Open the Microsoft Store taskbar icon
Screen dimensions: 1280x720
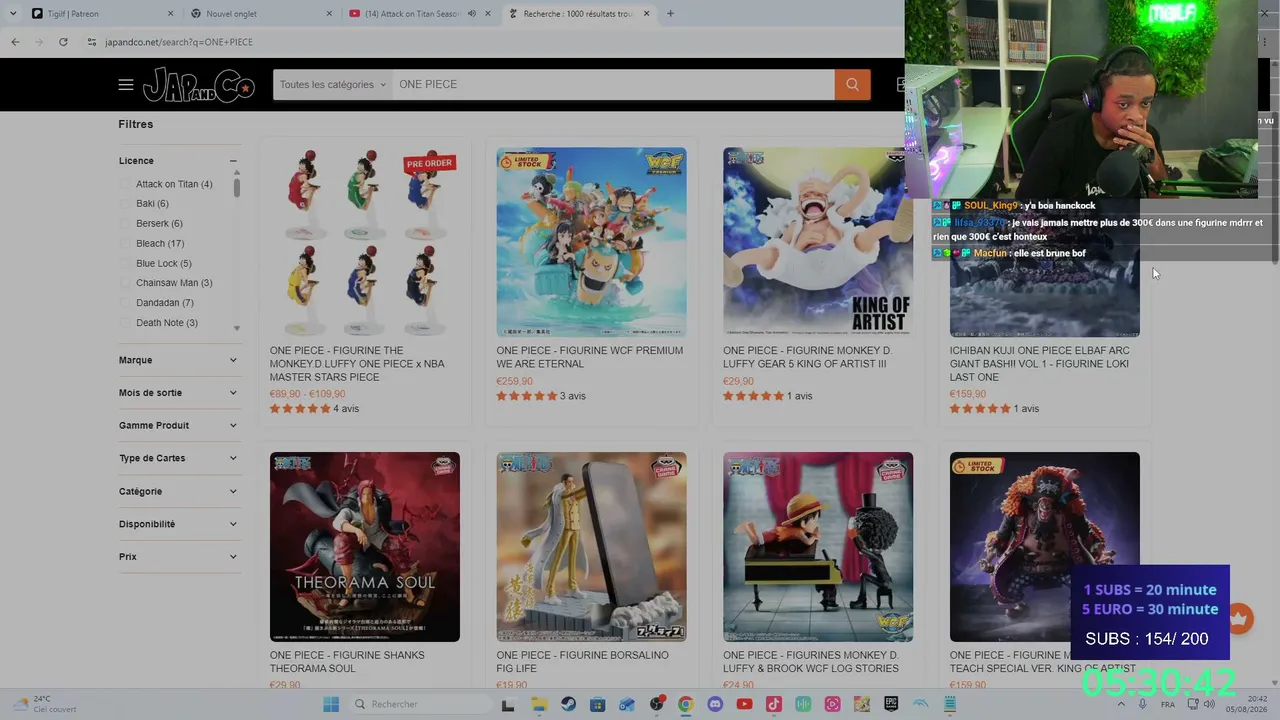coord(597,704)
